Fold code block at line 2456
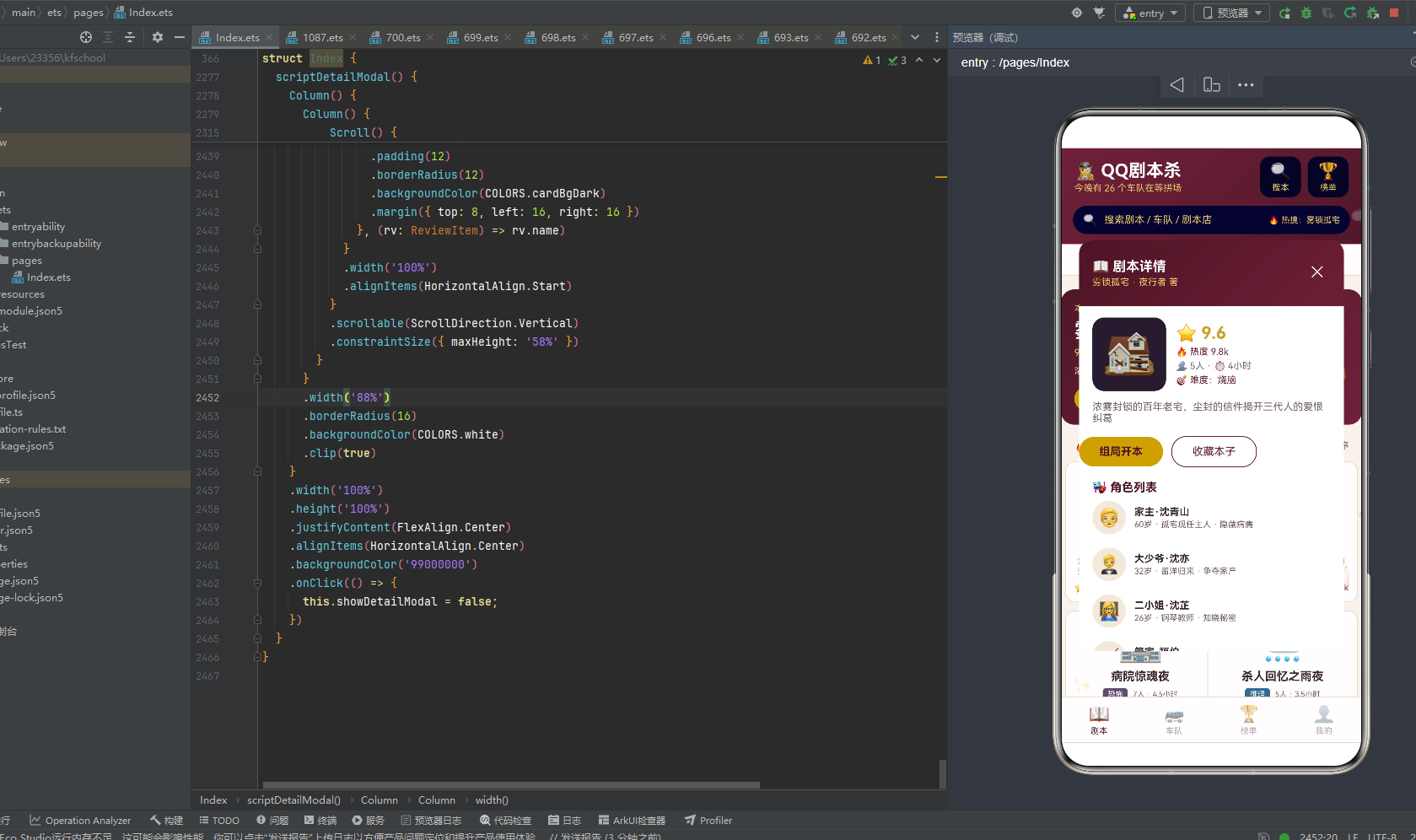Image resolution: width=1416 pixels, height=840 pixels. 257,471
